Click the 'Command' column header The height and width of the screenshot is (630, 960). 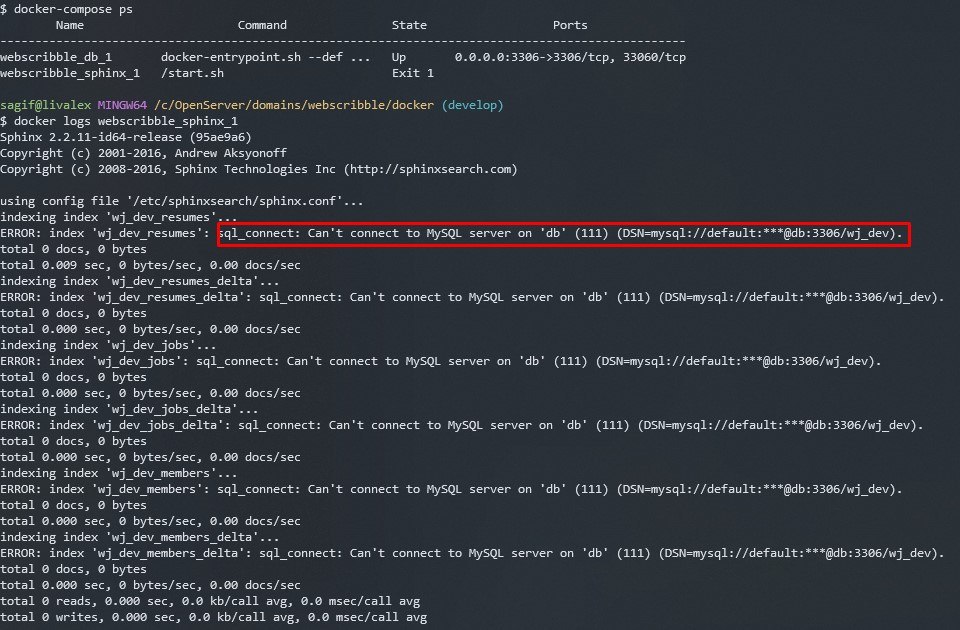[262, 25]
